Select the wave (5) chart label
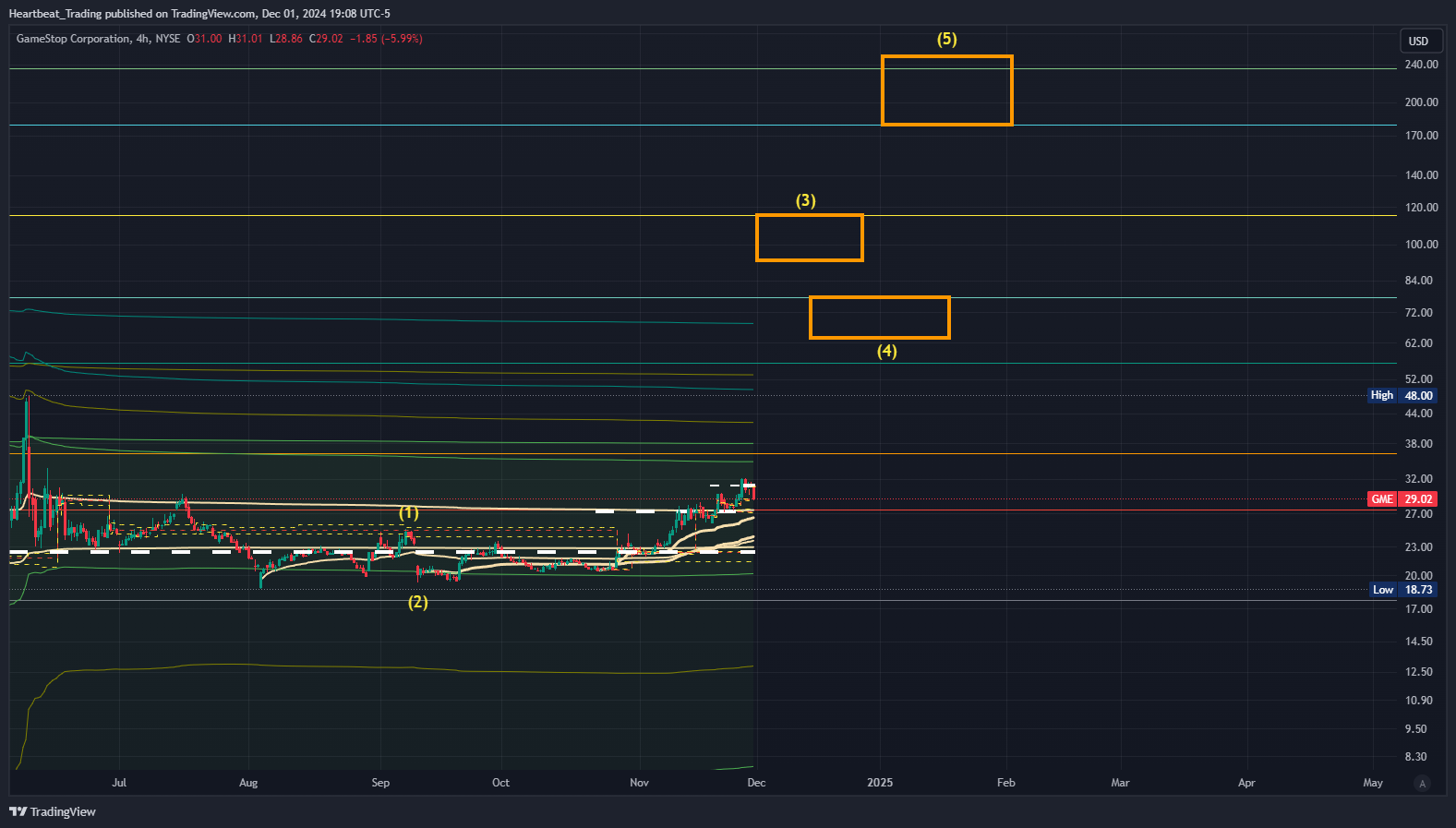This screenshot has height=828, width=1456. (x=947, y=39)
